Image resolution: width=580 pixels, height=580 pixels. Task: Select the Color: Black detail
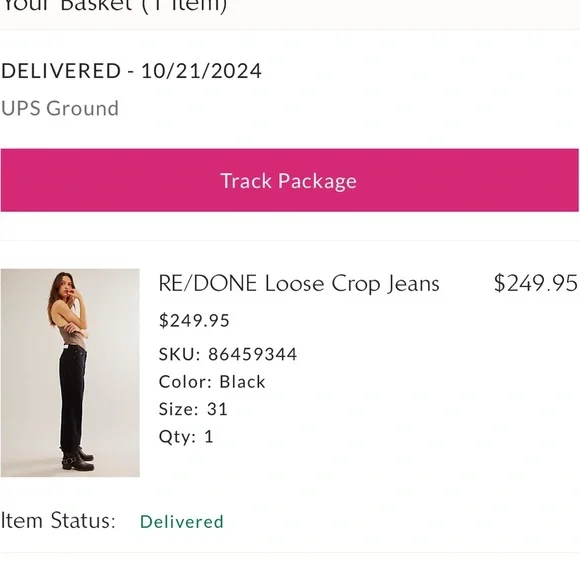[x=212, y=382]
